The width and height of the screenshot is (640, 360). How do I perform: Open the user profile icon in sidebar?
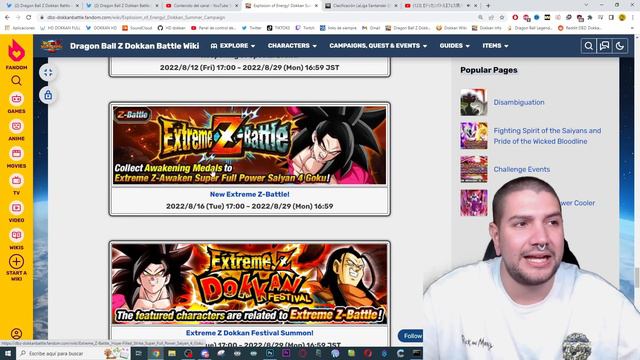click(x=16, y=333)
